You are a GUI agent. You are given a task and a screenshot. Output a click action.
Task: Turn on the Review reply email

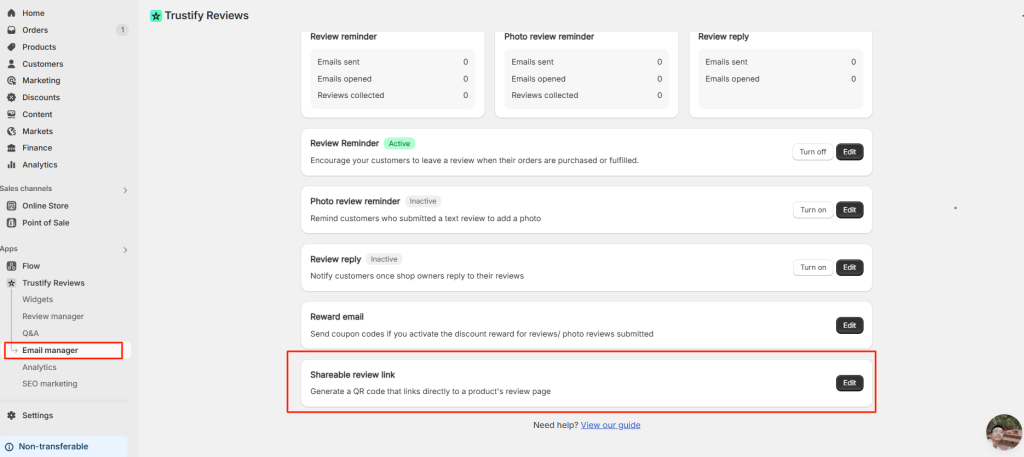[x=813, y=267]
